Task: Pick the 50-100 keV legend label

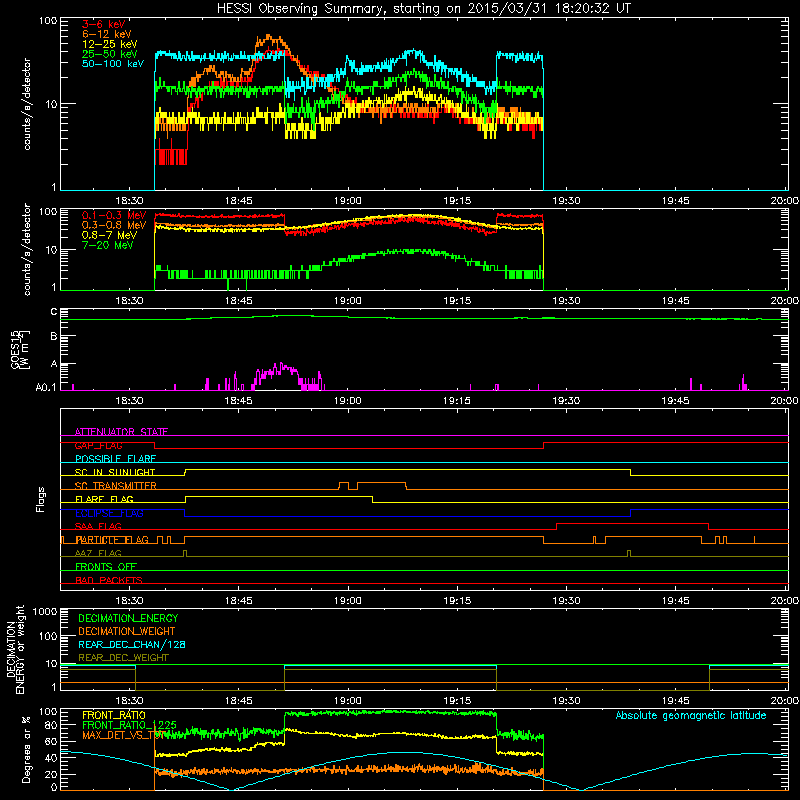Action: [x=113, y=64]
